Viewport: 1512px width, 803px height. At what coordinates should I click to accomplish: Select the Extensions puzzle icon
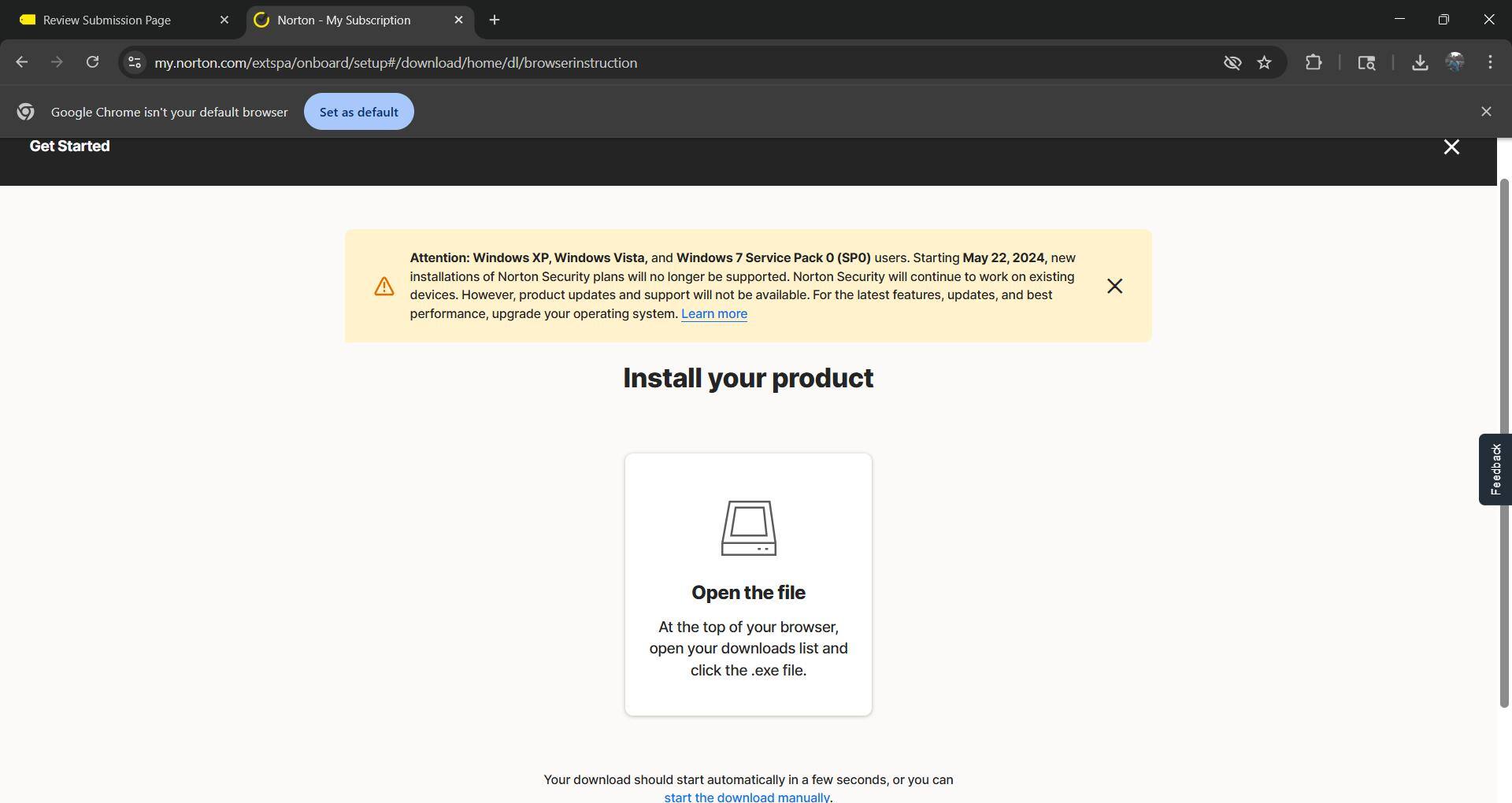tap(1314, 62)
